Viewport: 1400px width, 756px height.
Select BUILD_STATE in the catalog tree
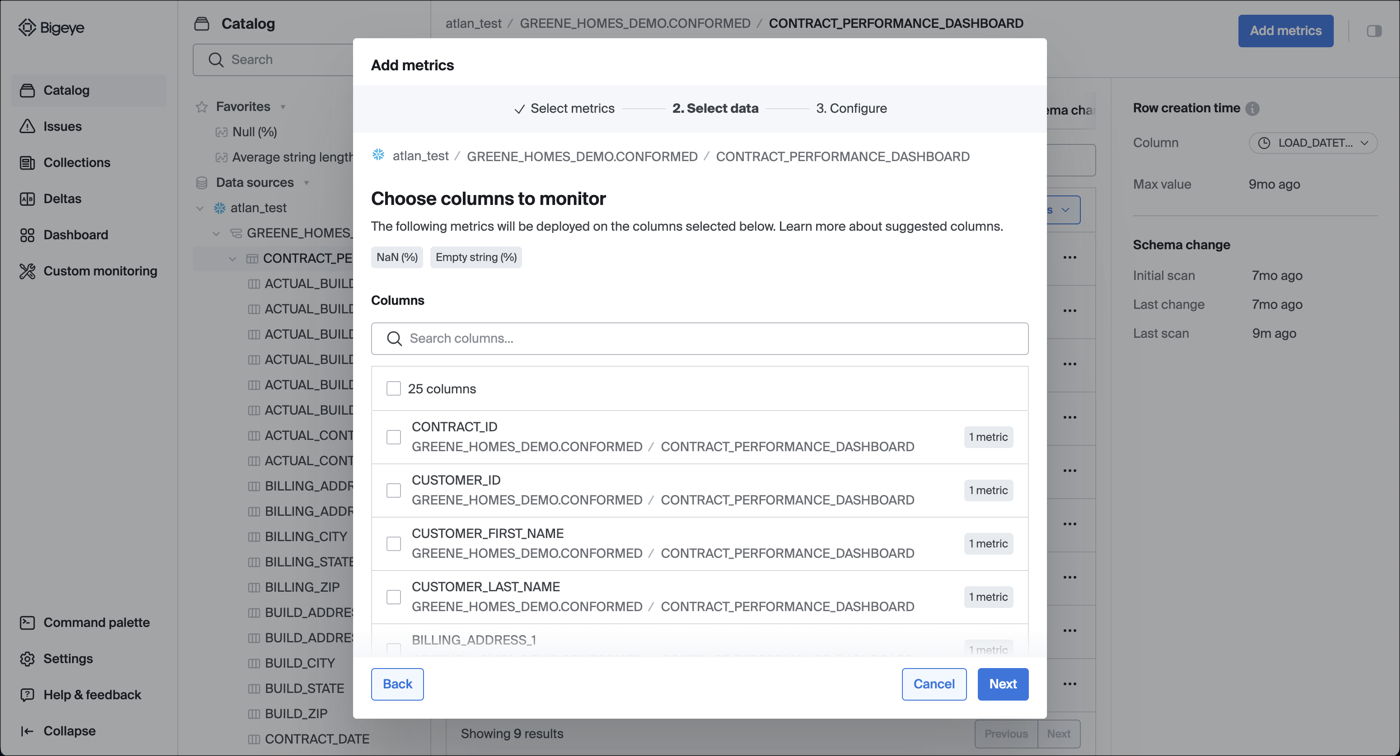[x=304, y=688]
